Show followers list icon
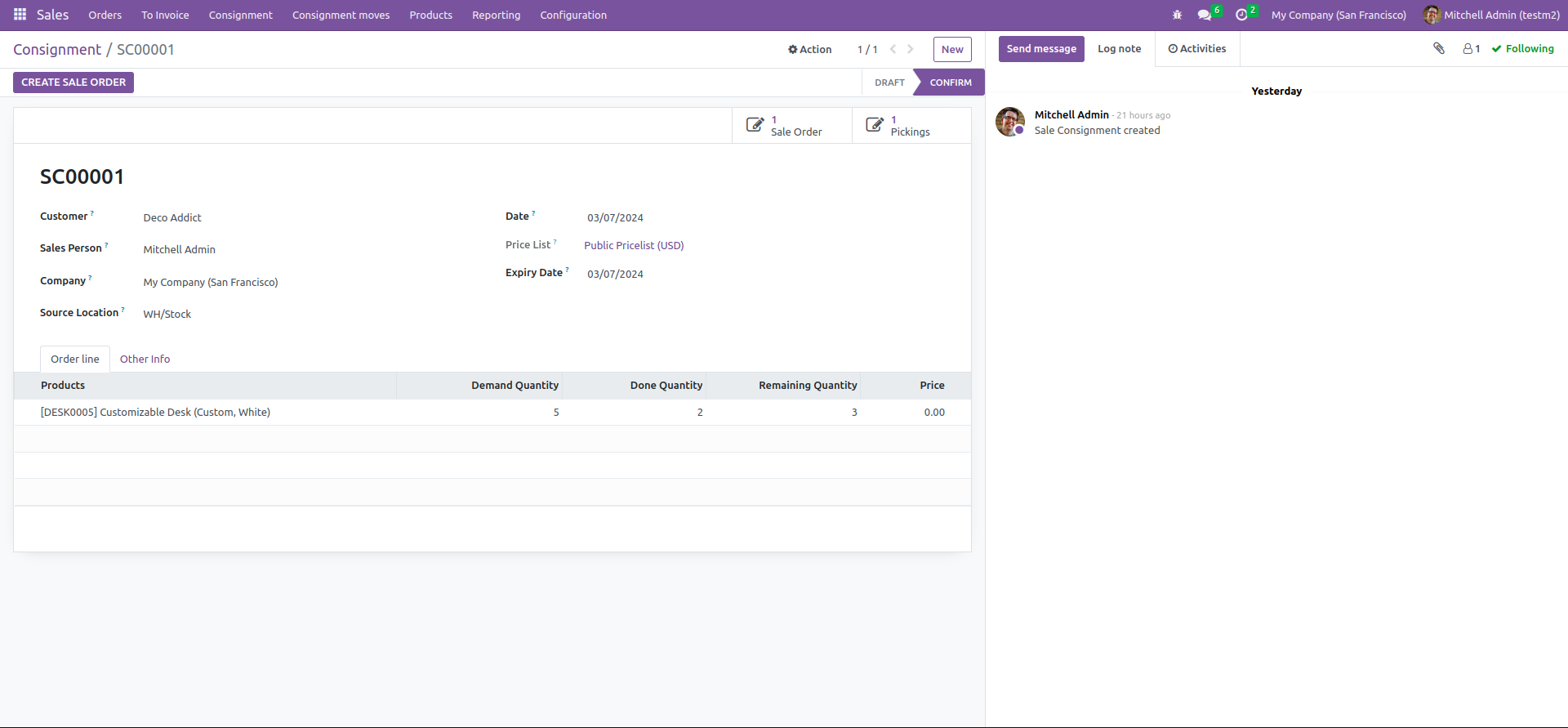The width and height of the screenshot is (1568, 728). 1472,49
